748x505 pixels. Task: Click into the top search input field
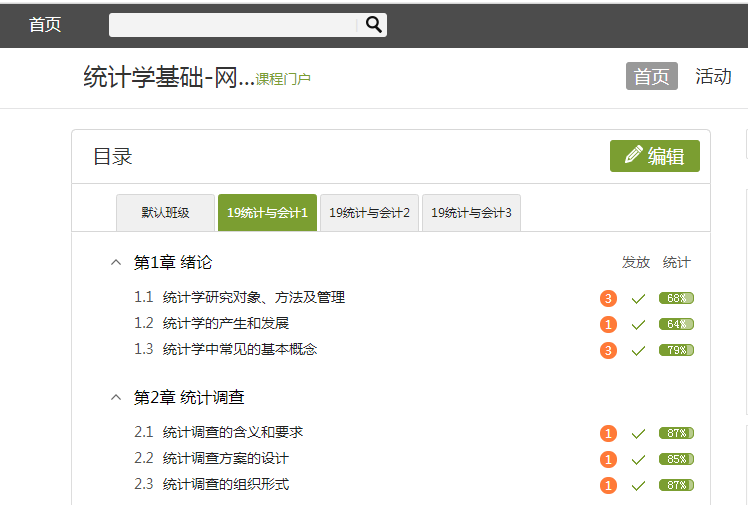pos(233,25)
